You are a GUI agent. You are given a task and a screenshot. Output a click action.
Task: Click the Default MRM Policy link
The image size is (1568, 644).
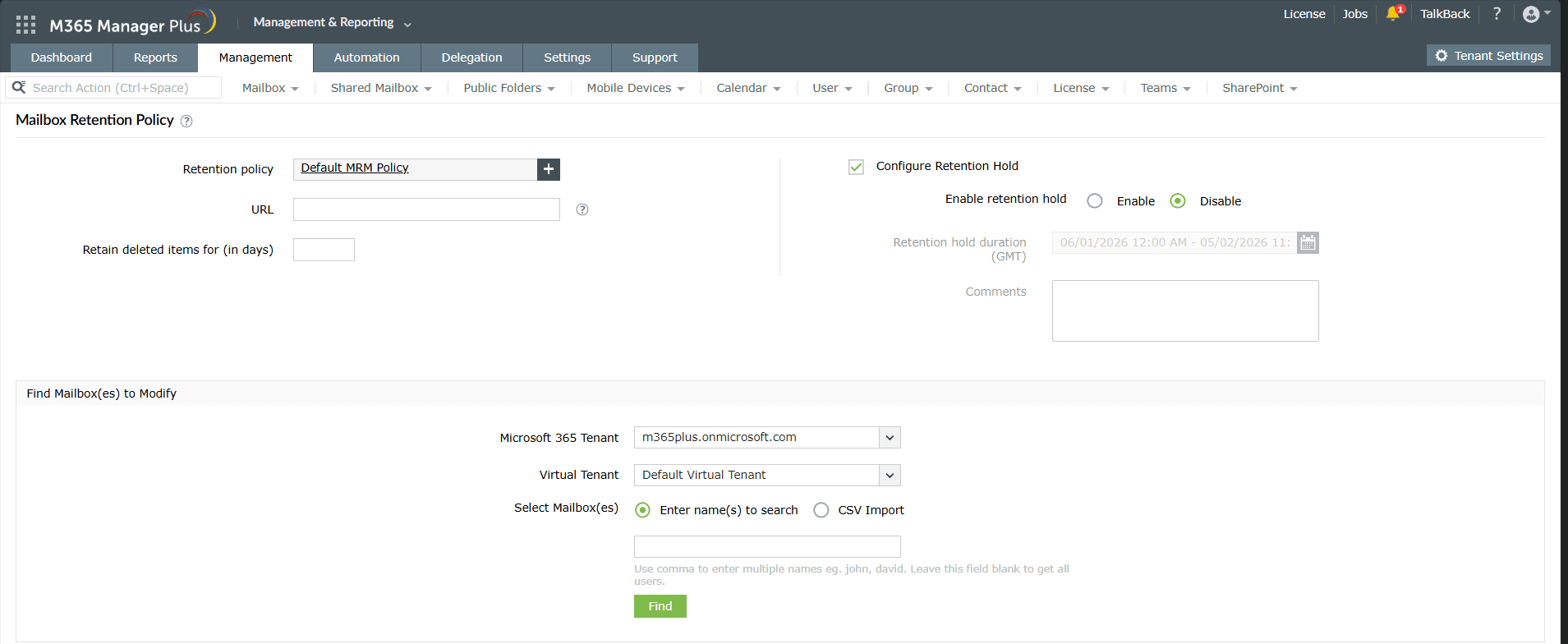355,168
